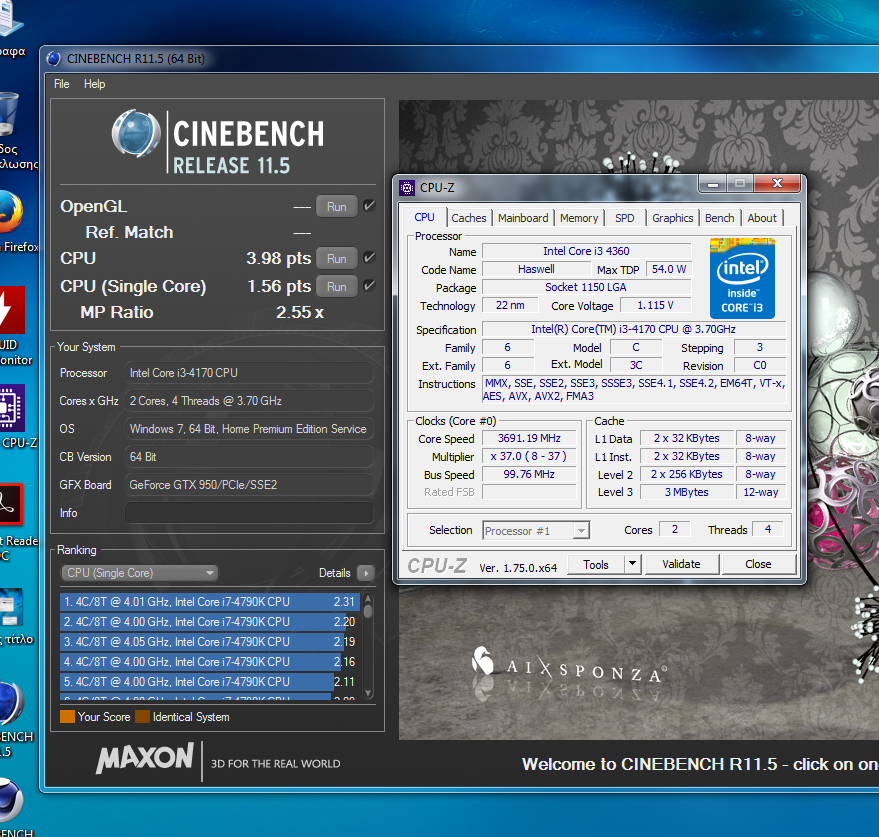This screenshot has width=879, height=837.
Task: Run the CPU benchmark
Action: point(336,258)
